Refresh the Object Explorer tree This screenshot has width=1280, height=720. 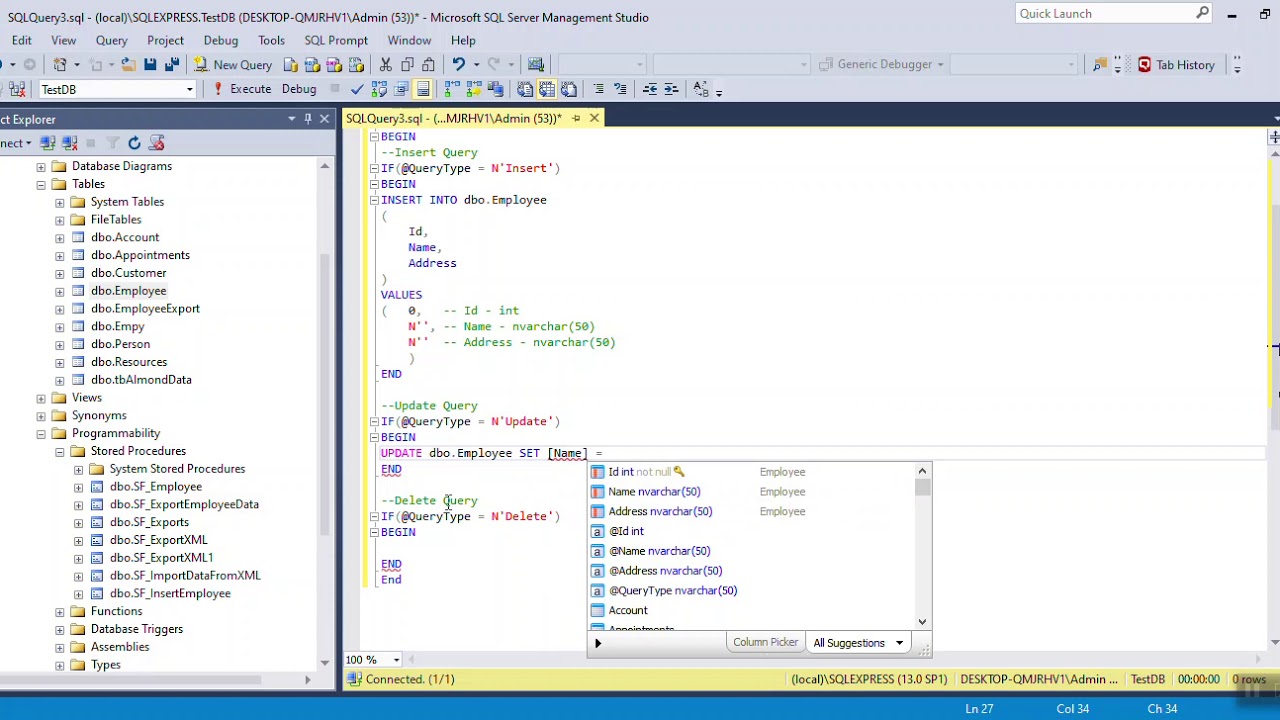134,143
